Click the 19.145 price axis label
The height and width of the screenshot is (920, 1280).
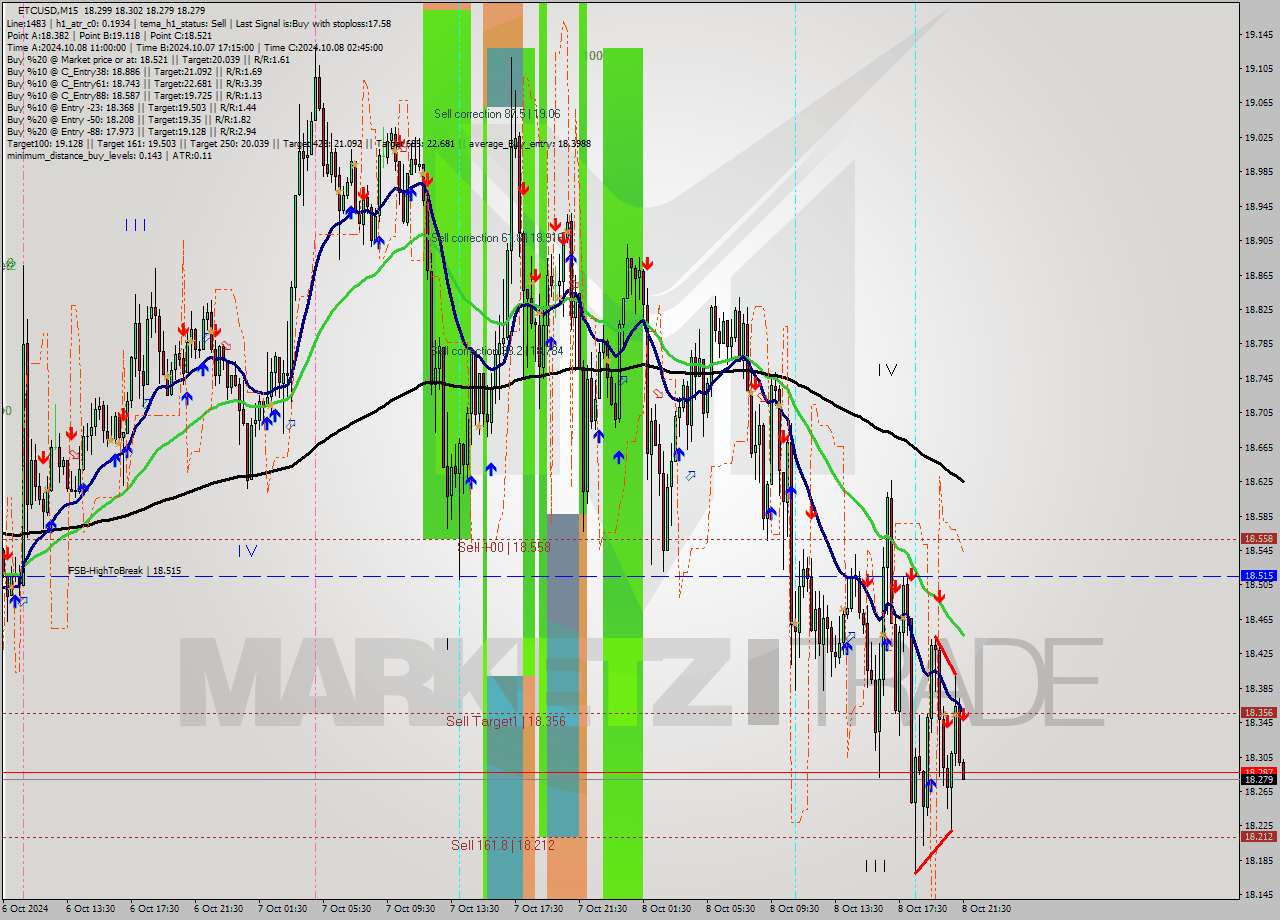[1258, 35]
